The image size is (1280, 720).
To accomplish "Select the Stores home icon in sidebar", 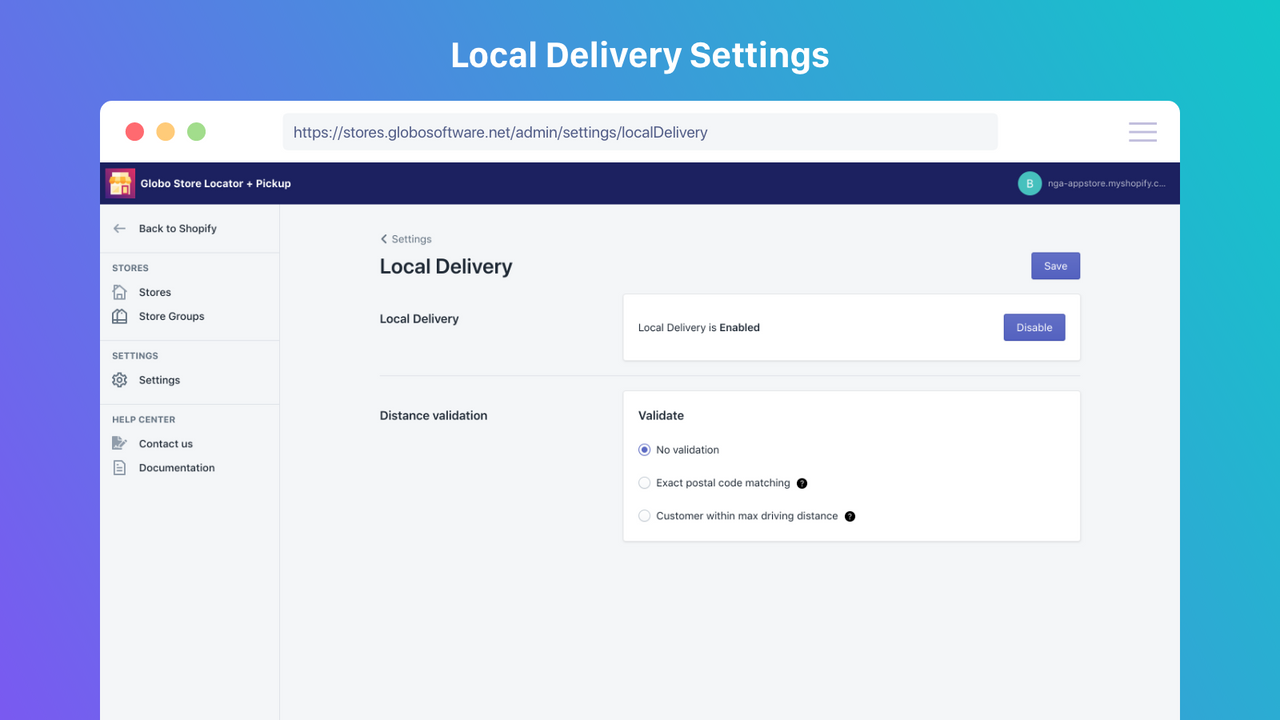I will pyautogui.click(x=119, y=292).
